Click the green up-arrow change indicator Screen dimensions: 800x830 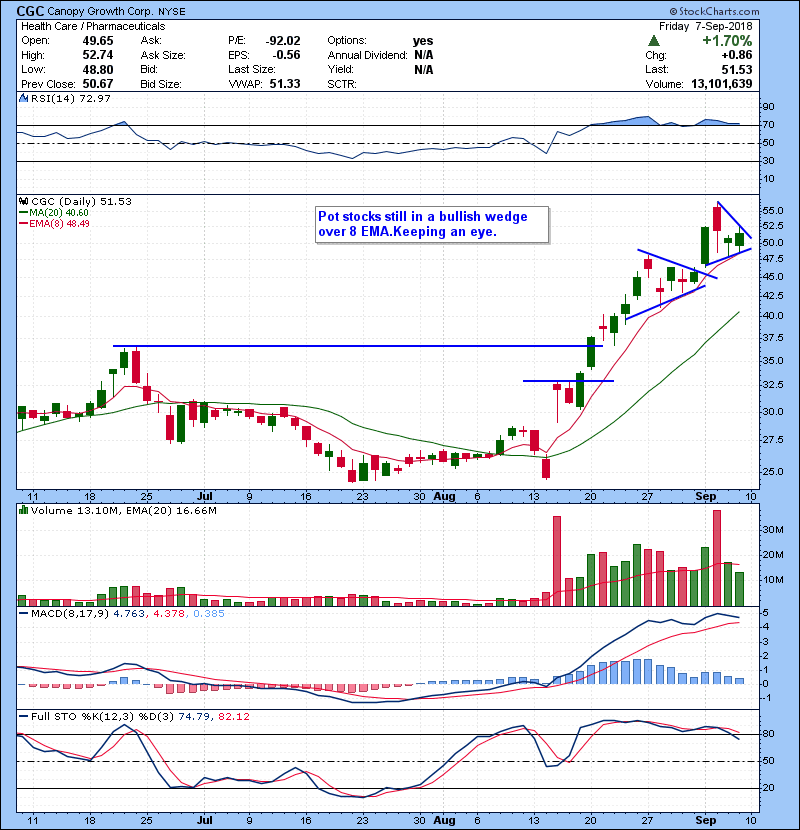[654, 40]
